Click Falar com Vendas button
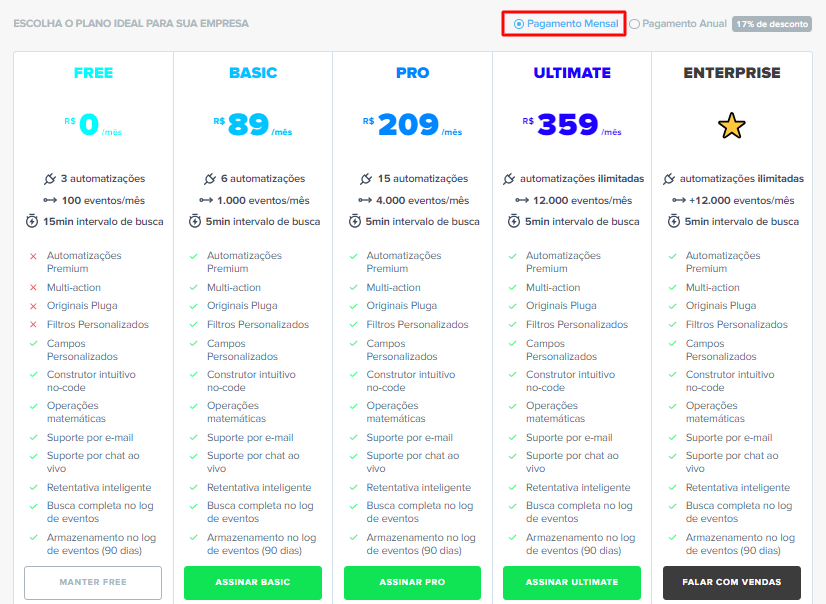This screenshot has width=826, height=604. (731, 582)
